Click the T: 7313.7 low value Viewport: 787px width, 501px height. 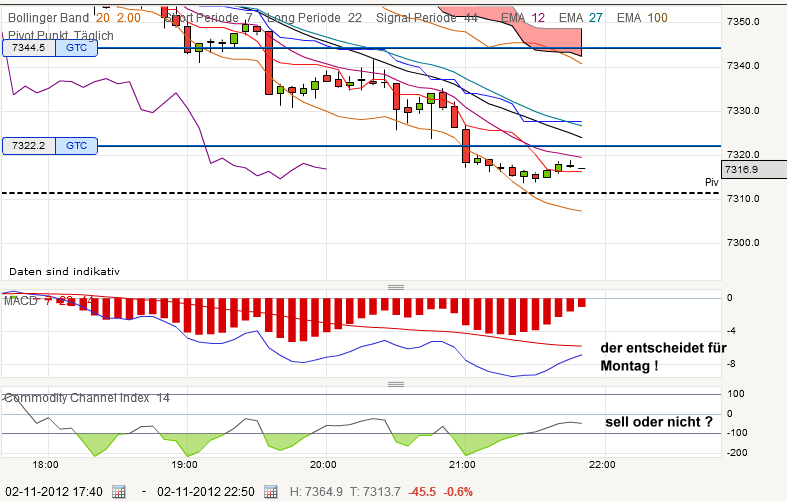pyautogui.click(x=375, y=491)
